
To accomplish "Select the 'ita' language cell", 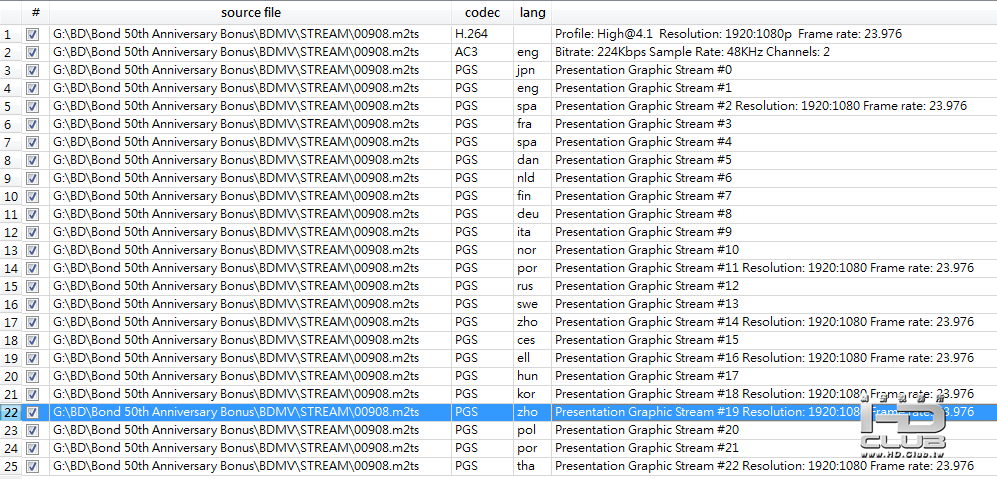I will pyautogui.click(x=532, y=232).
